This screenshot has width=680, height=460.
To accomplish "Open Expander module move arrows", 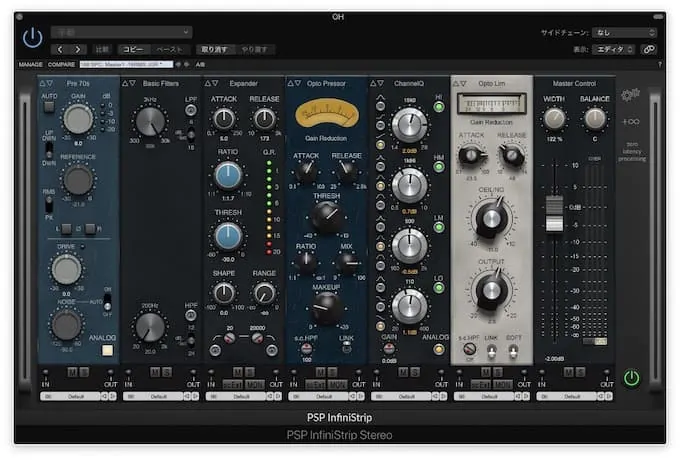I will pyautogui.click(x=212, y=83).
